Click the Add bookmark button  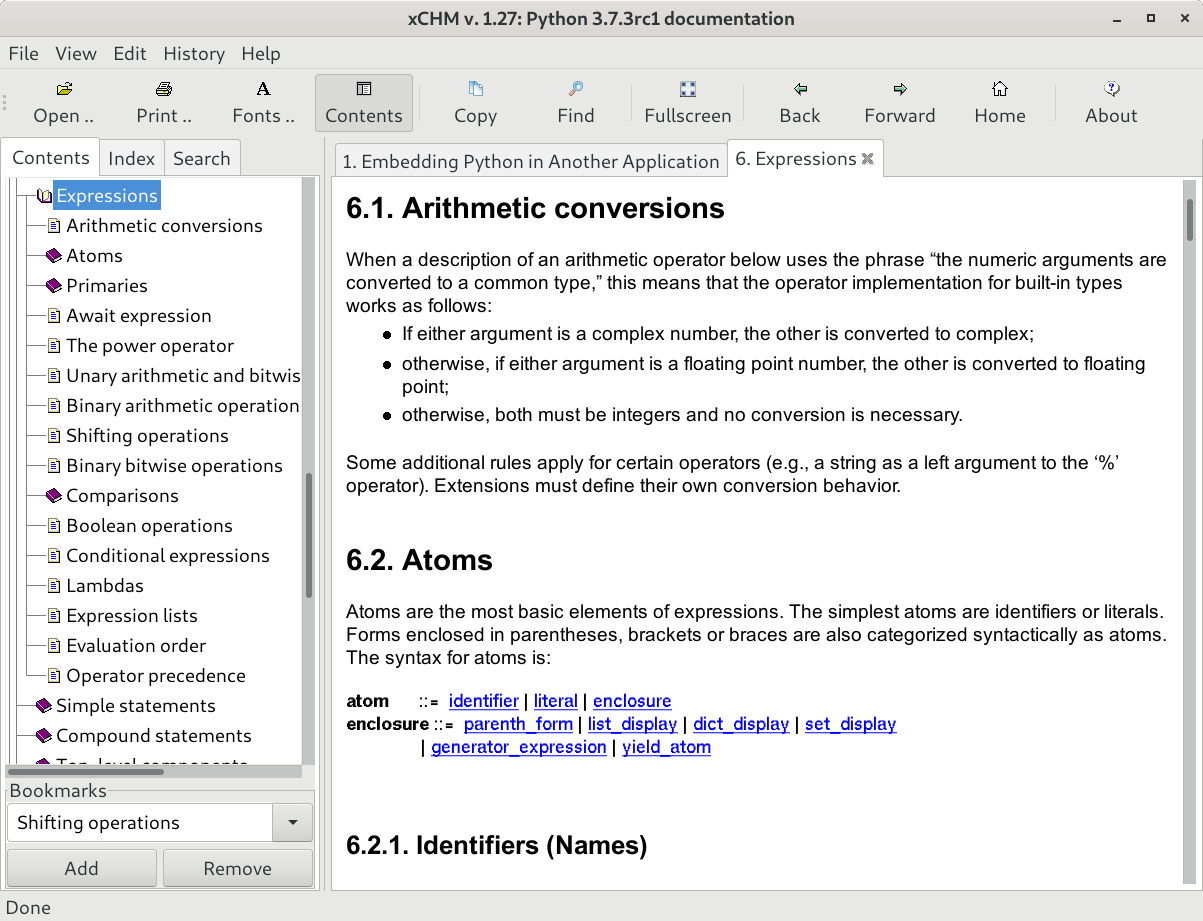click(x=81, y=868)
